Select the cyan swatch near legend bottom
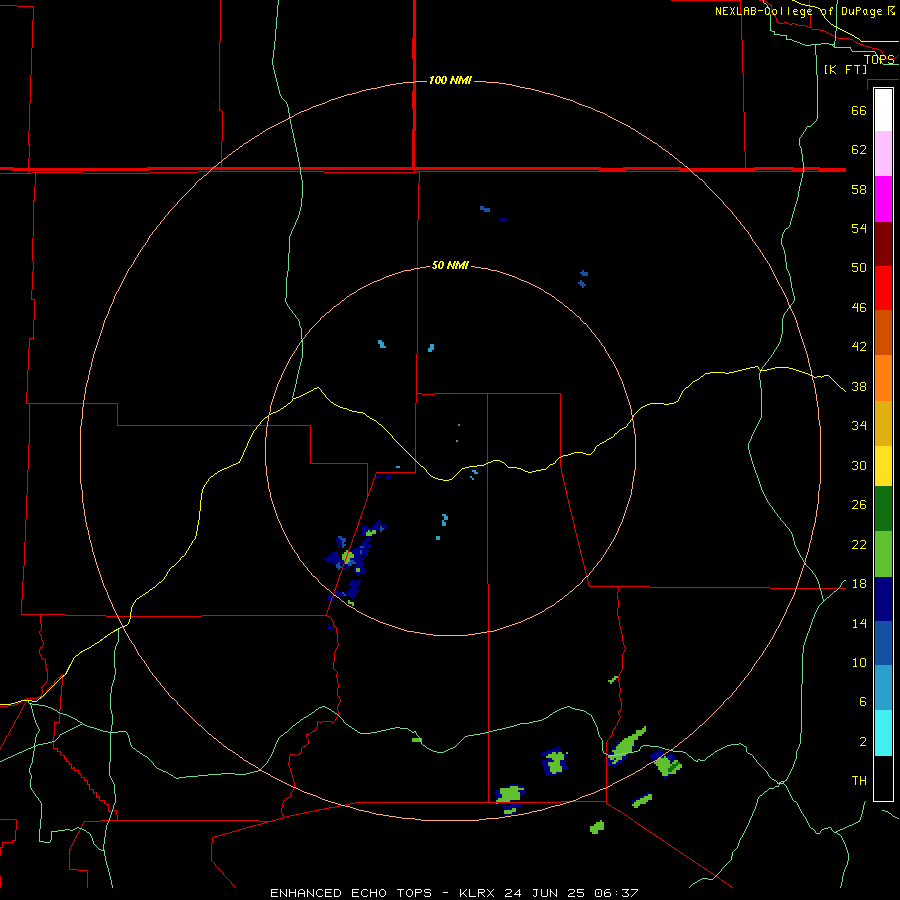Image resolution: width=900 pixels, height=900 pixels. [883, 733]
